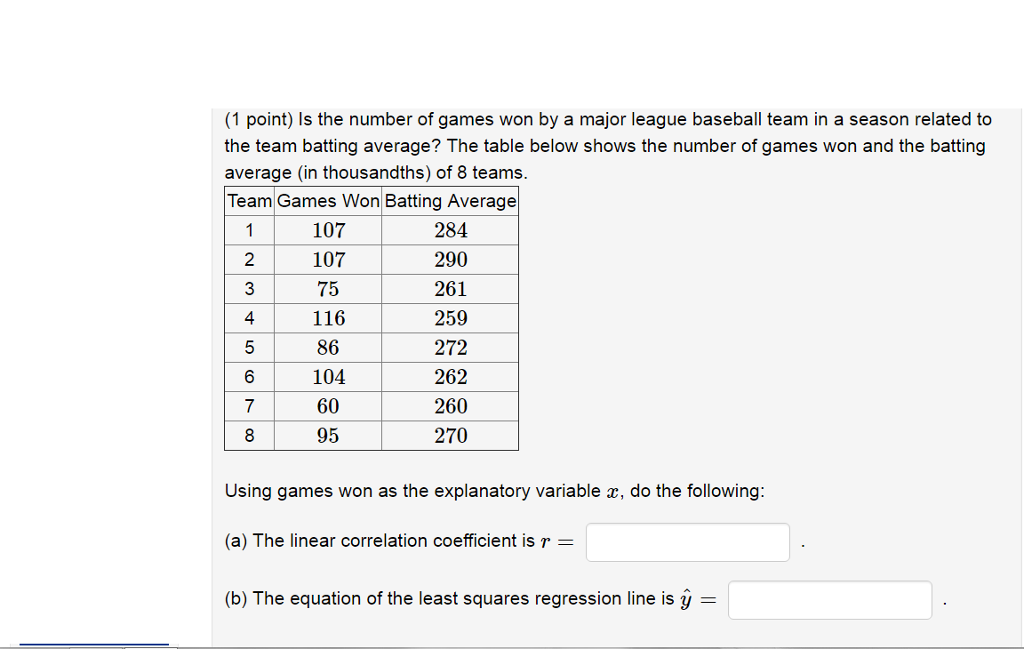Click Team 2 batting average 290
The height and width of the screenshot is (649, 1024).
451,260
